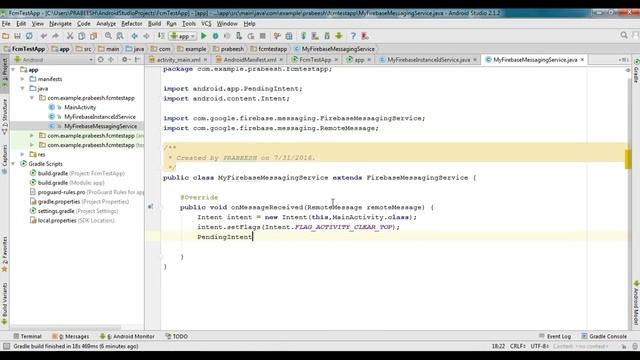
Task: Click the search magnifier at top right
Action: (x=624, y=36)
